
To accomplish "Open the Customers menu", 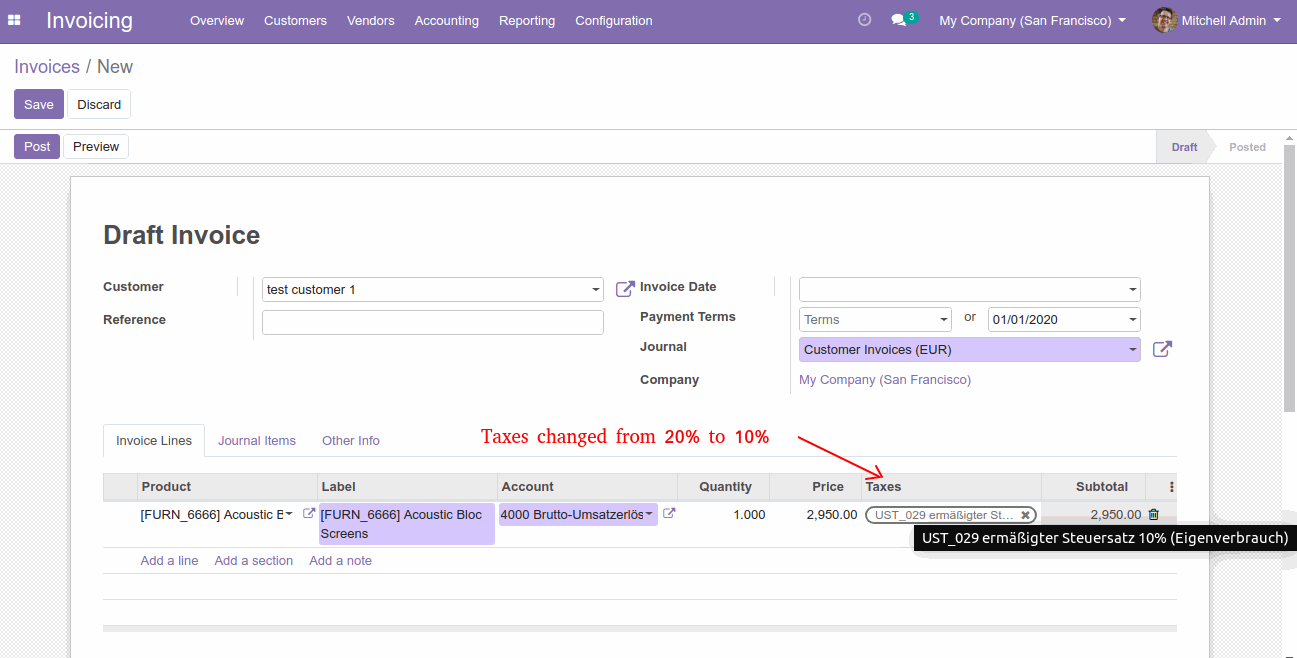I will click(295, 20).
